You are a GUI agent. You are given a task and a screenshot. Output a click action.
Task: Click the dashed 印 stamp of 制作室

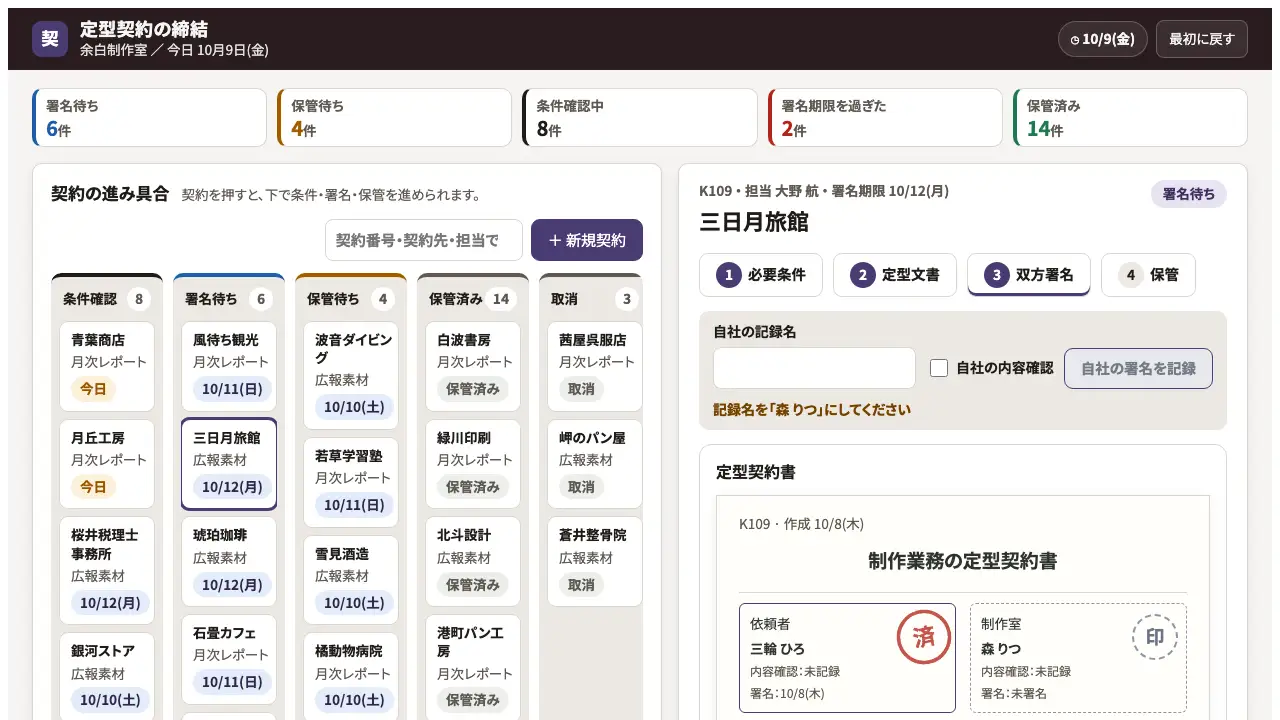(1155, 637)
